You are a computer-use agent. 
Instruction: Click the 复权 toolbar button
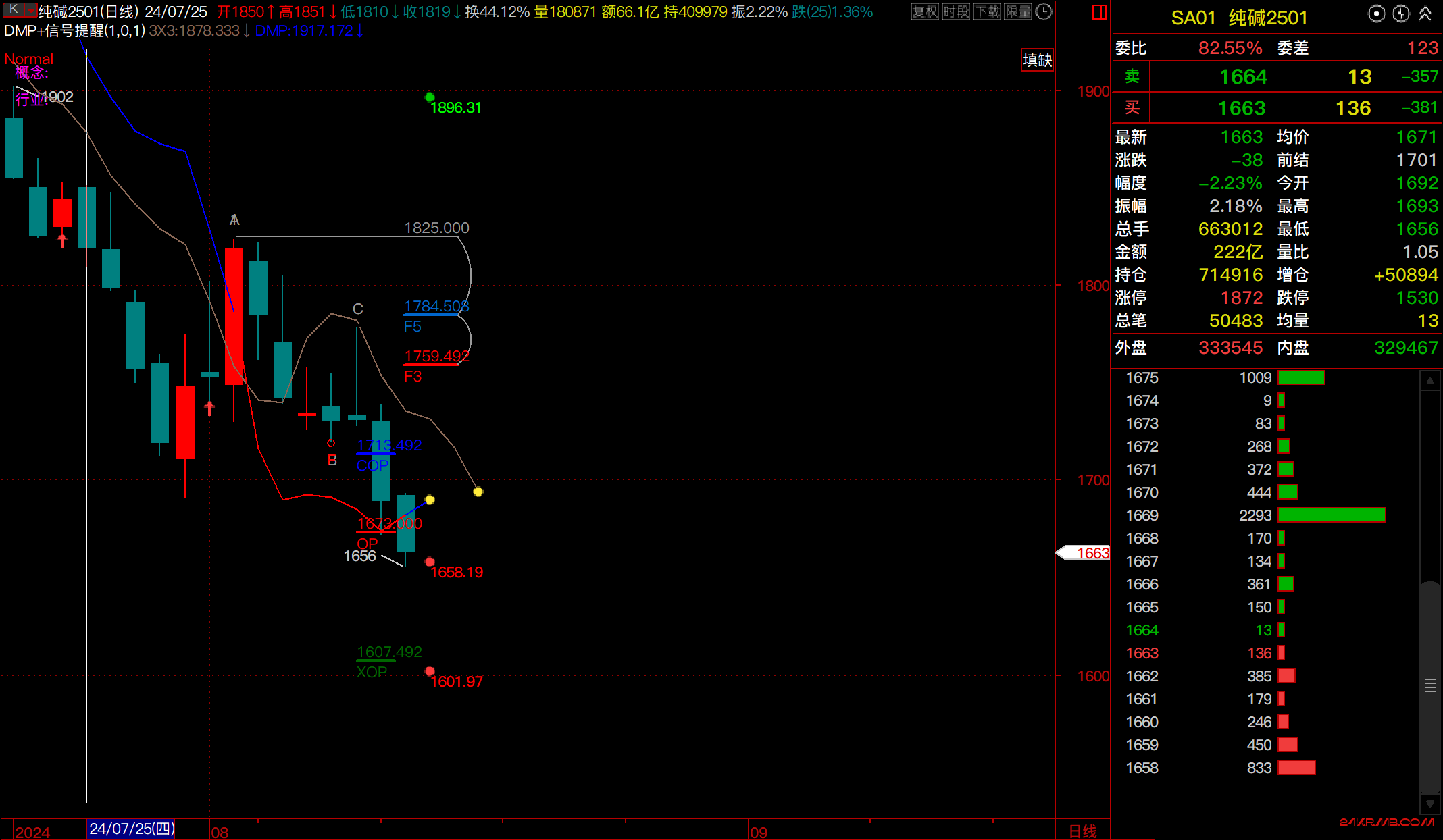point(924,11)
